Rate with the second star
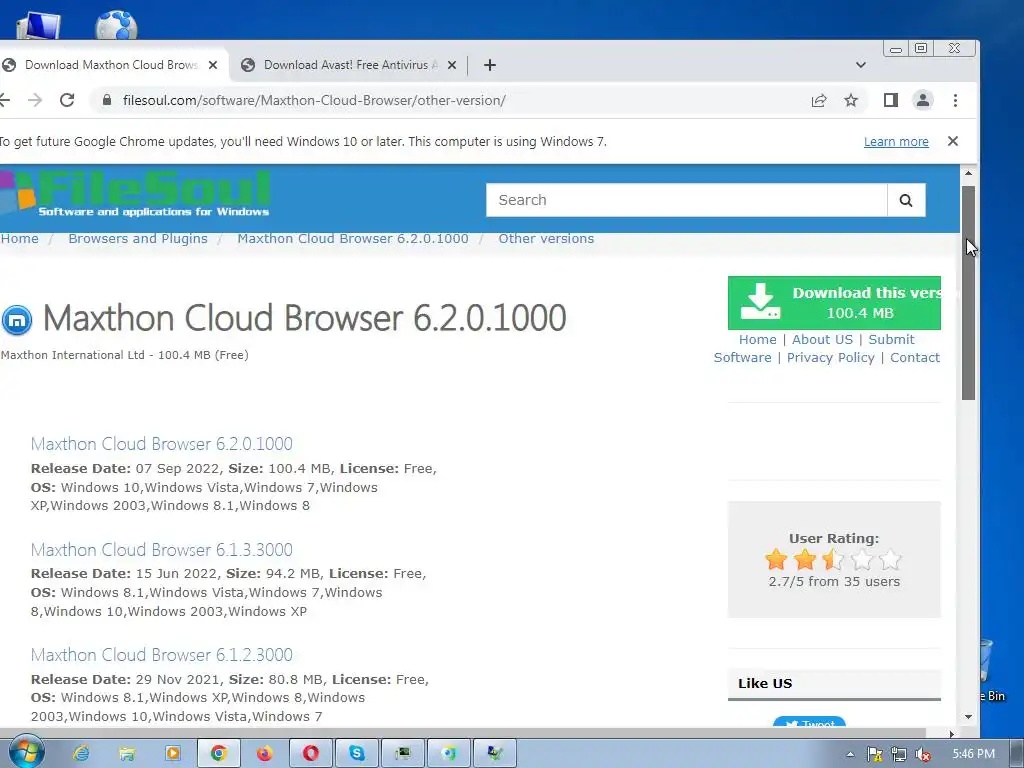The height and width of the screenshot is (768, 1024). (x=805, y=560)
